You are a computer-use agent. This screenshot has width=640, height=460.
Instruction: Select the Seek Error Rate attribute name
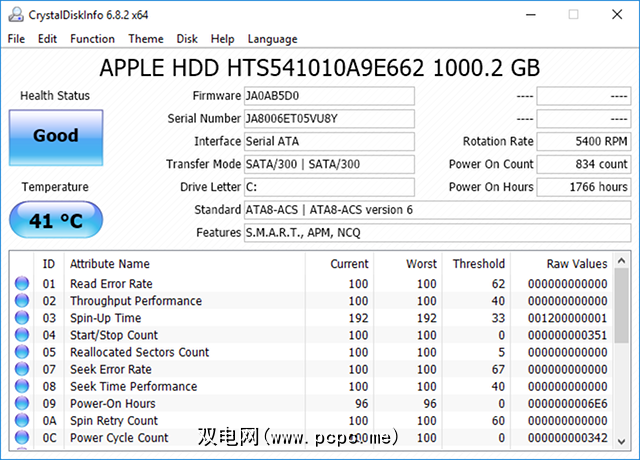(x=111, y=369)
